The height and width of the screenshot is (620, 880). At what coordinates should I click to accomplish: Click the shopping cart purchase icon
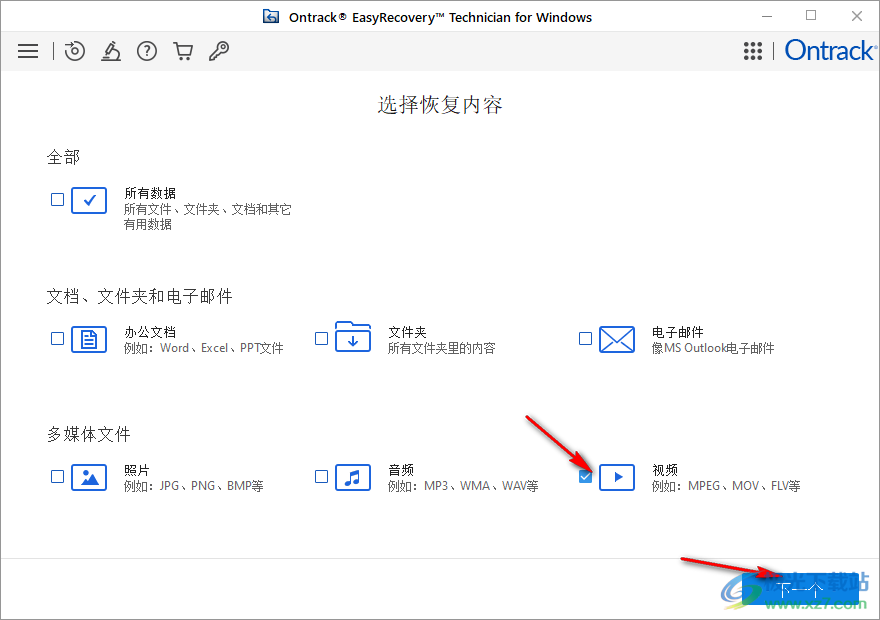click(183, 51)
